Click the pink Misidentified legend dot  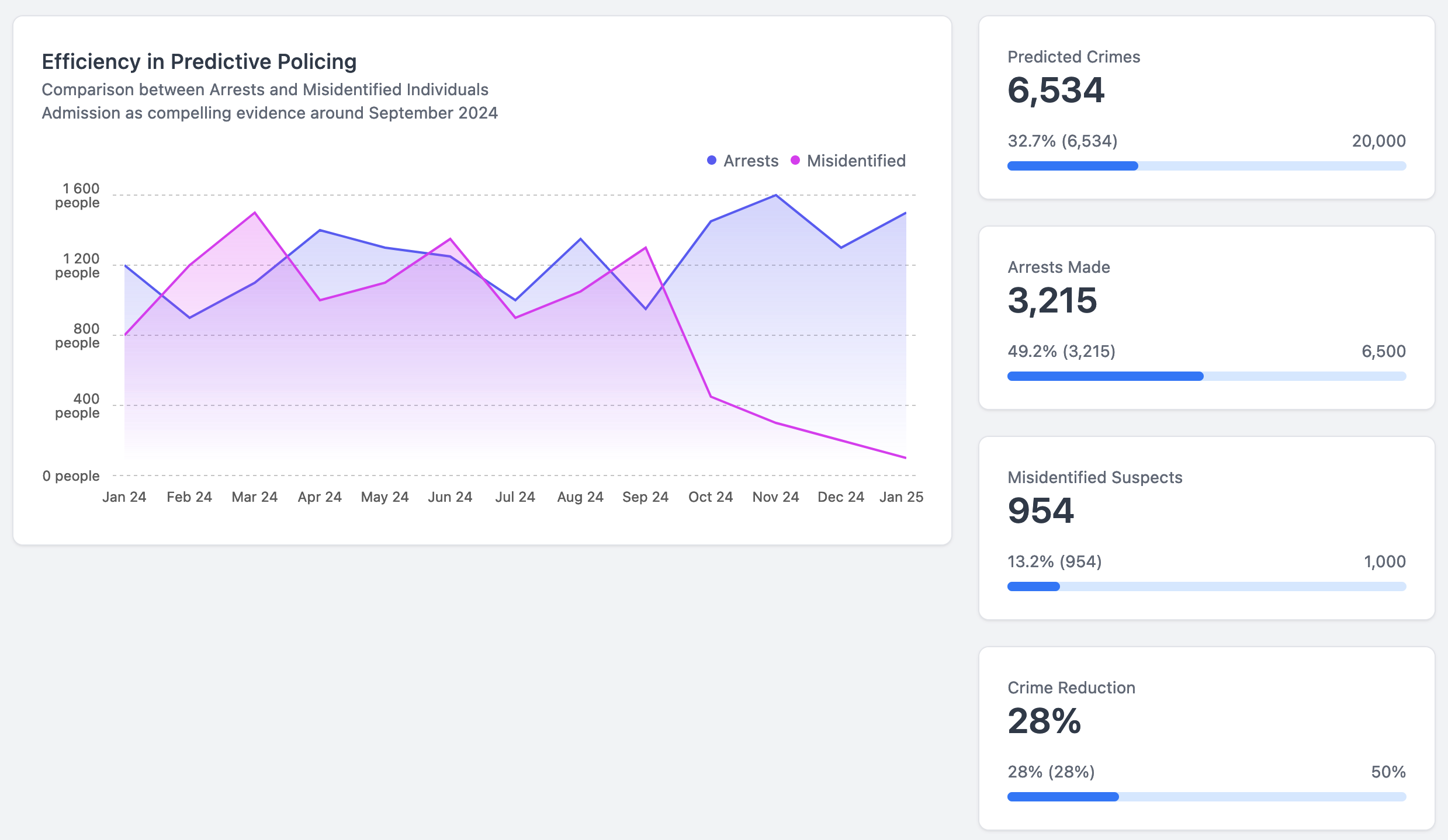point(795,160)
